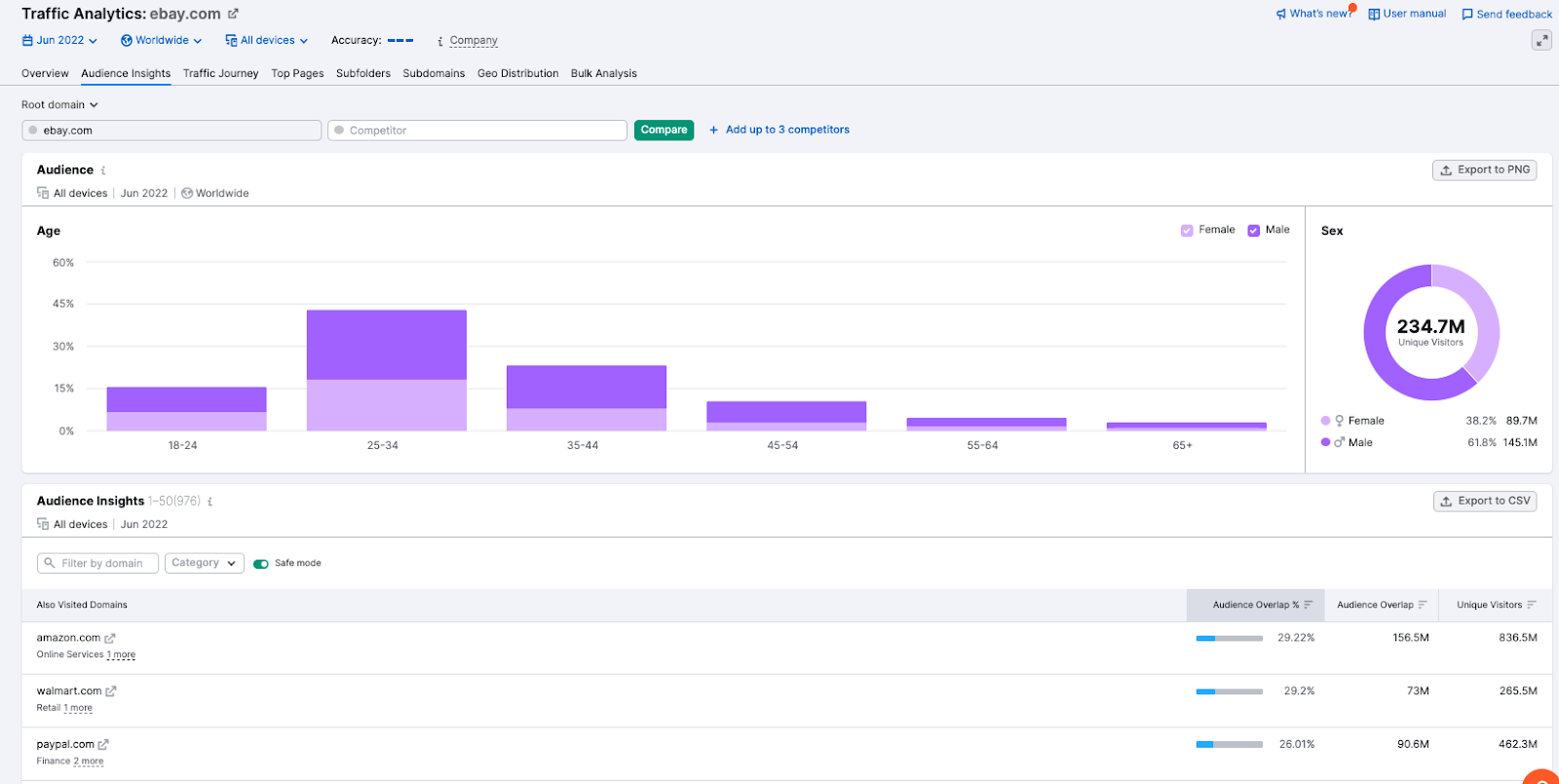
Task: Open the walmart.com domain link
Action: pos(69,691)
